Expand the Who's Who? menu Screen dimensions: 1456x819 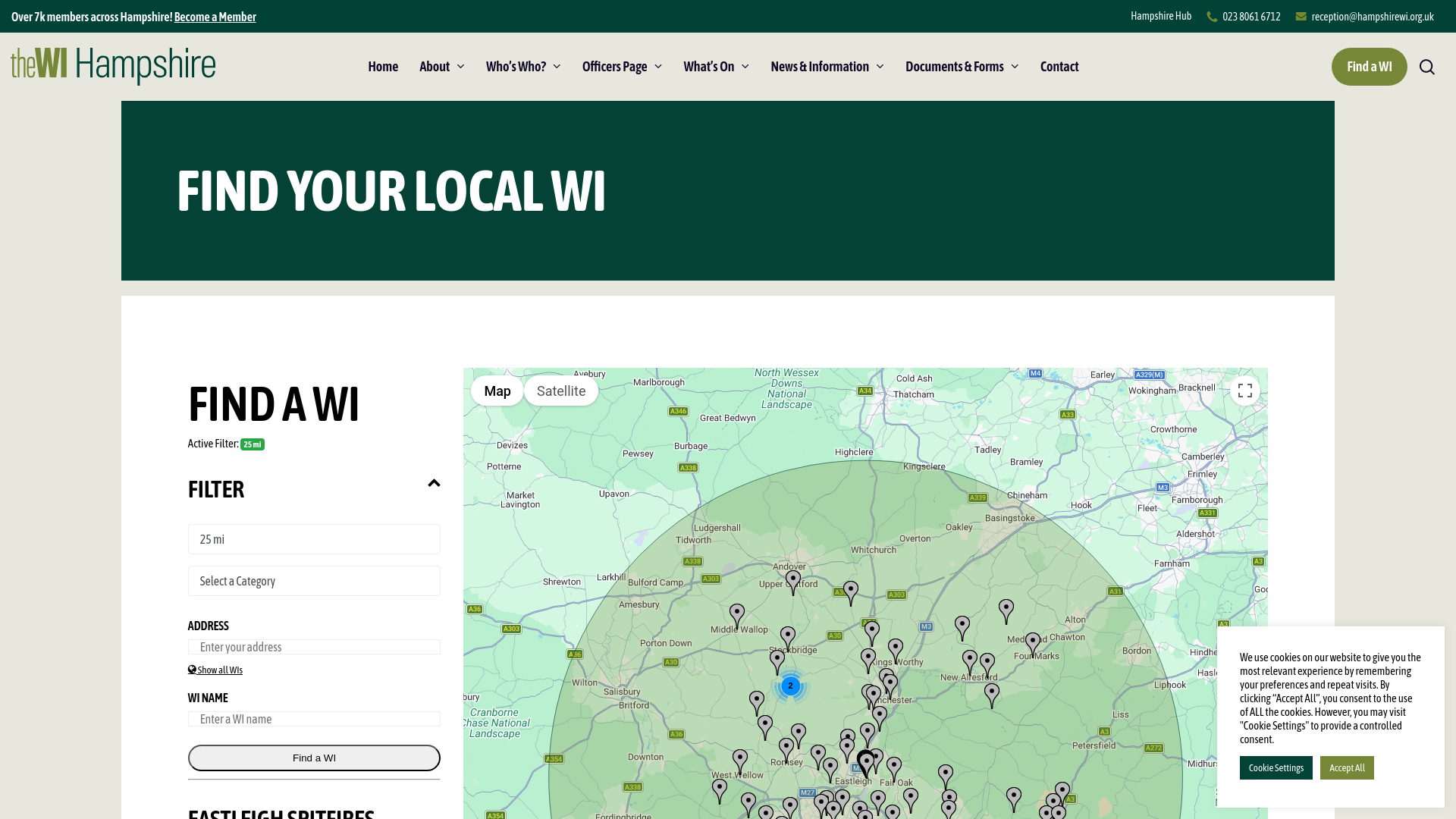point(523,67)
